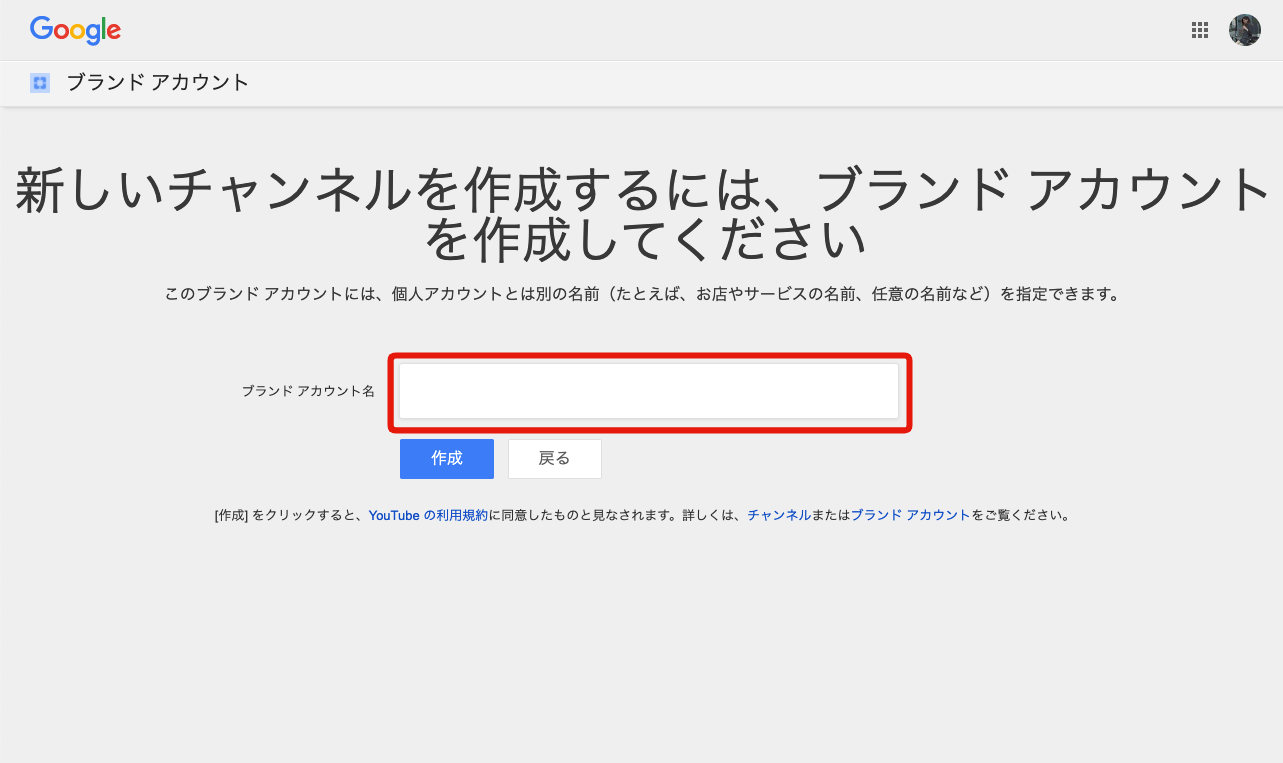Open the YouTube の利用規約 link
Image resolution: width=1283 pixels, height=763 pixels.
pyautogui.click(x=428, y=516)
